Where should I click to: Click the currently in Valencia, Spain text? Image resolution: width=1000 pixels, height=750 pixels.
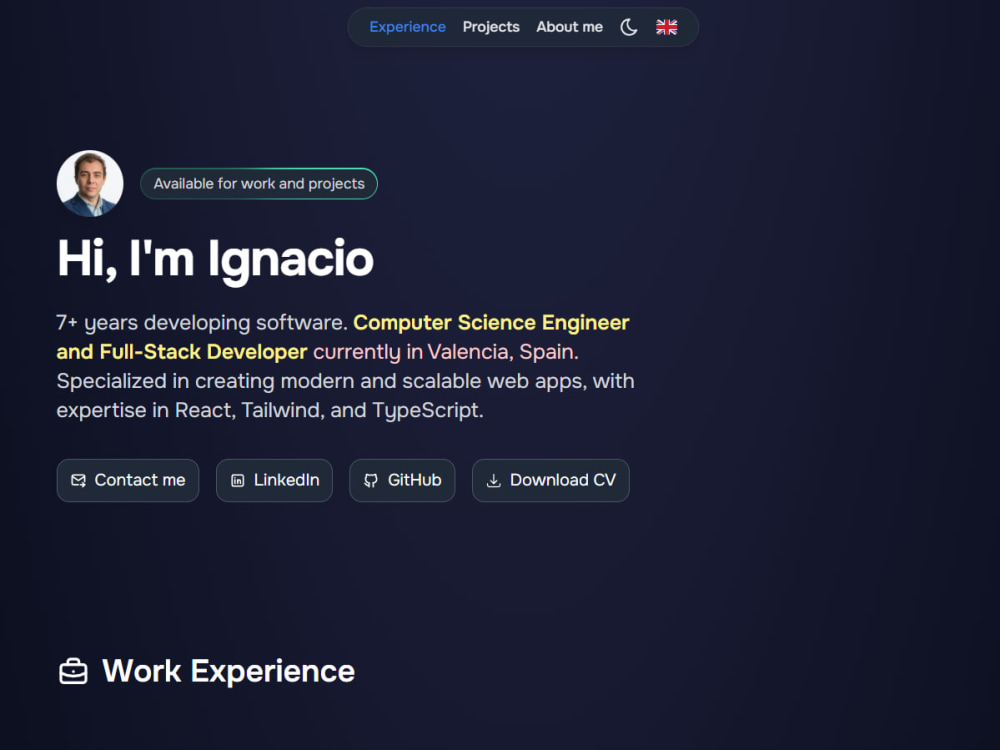(446, 352)
